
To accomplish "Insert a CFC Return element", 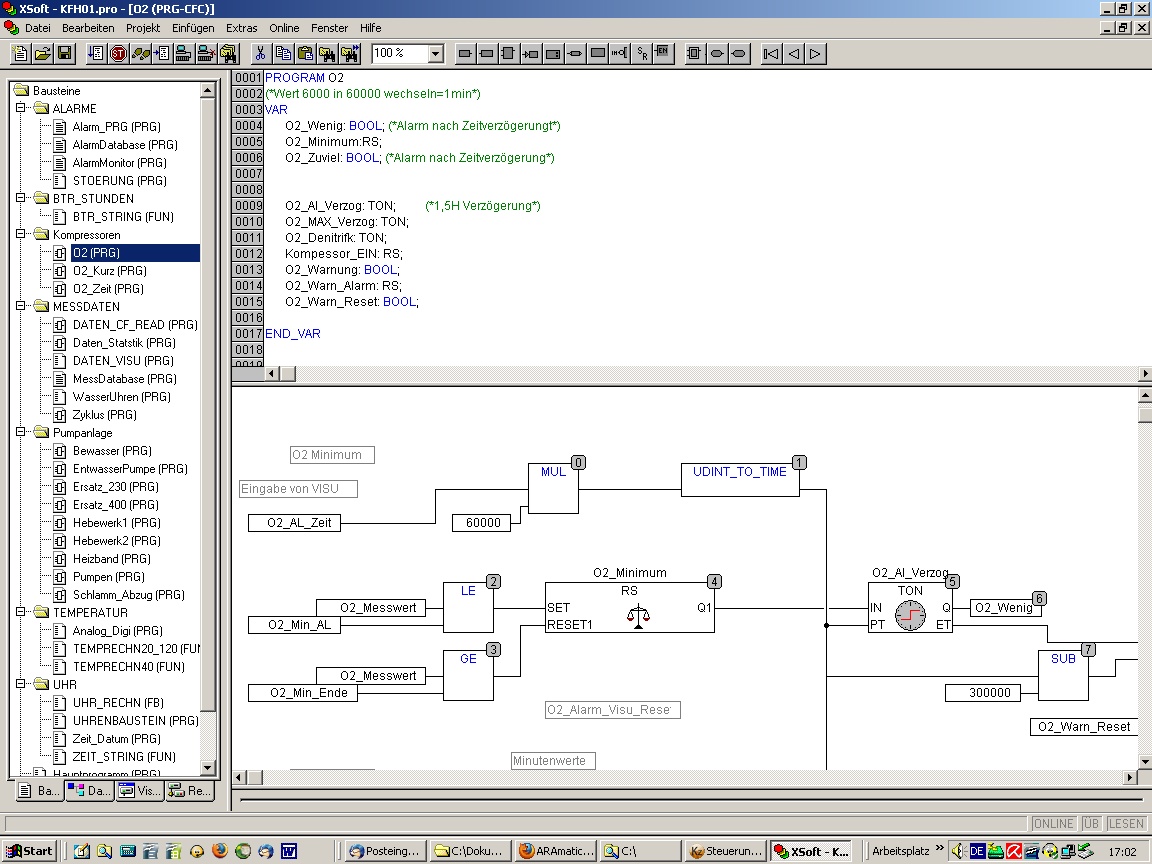I will tap(575, 54).
